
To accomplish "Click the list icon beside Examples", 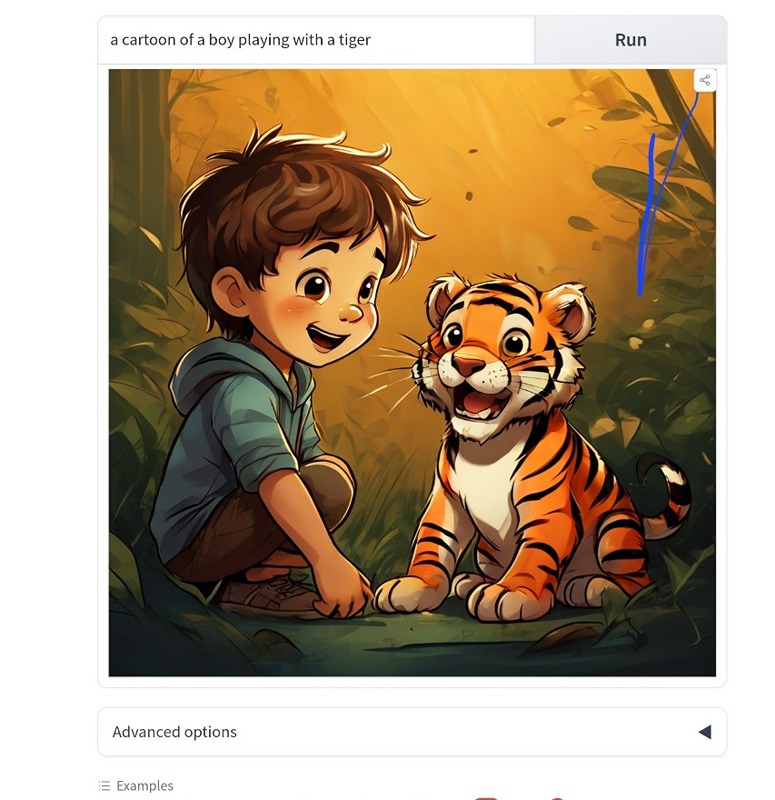I will pyautogui.click(x=104, y=786).
